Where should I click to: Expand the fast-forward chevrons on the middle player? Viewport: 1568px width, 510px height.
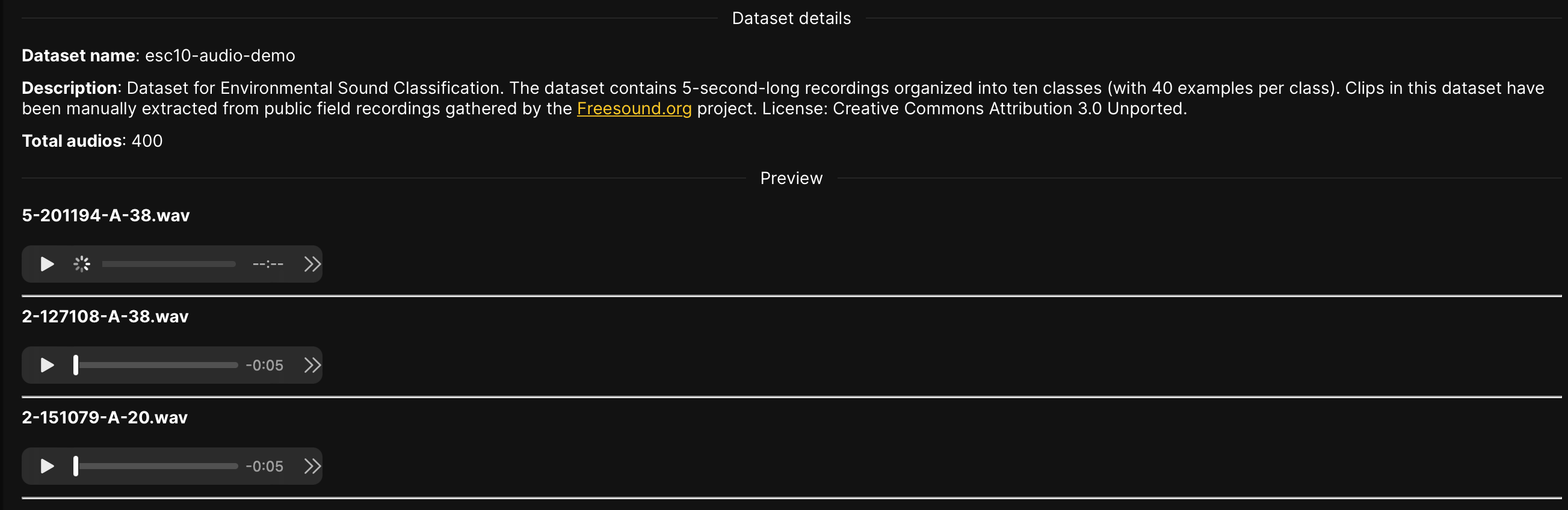point(312,364)
